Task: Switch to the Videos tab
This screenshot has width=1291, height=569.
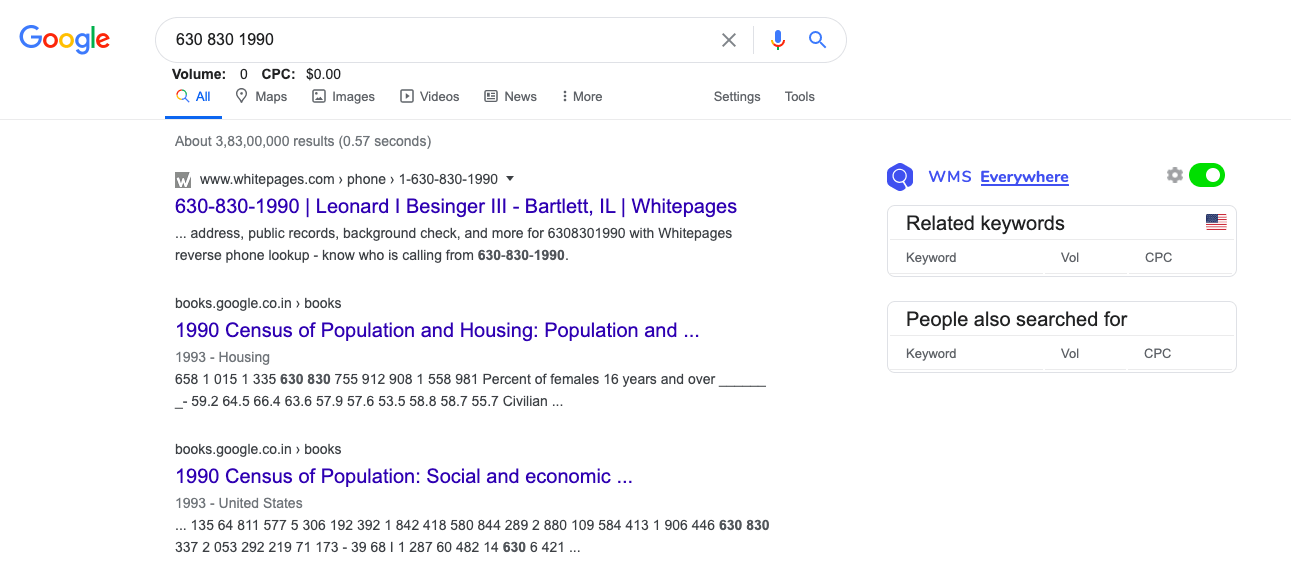Action: (x=430, y=97)
